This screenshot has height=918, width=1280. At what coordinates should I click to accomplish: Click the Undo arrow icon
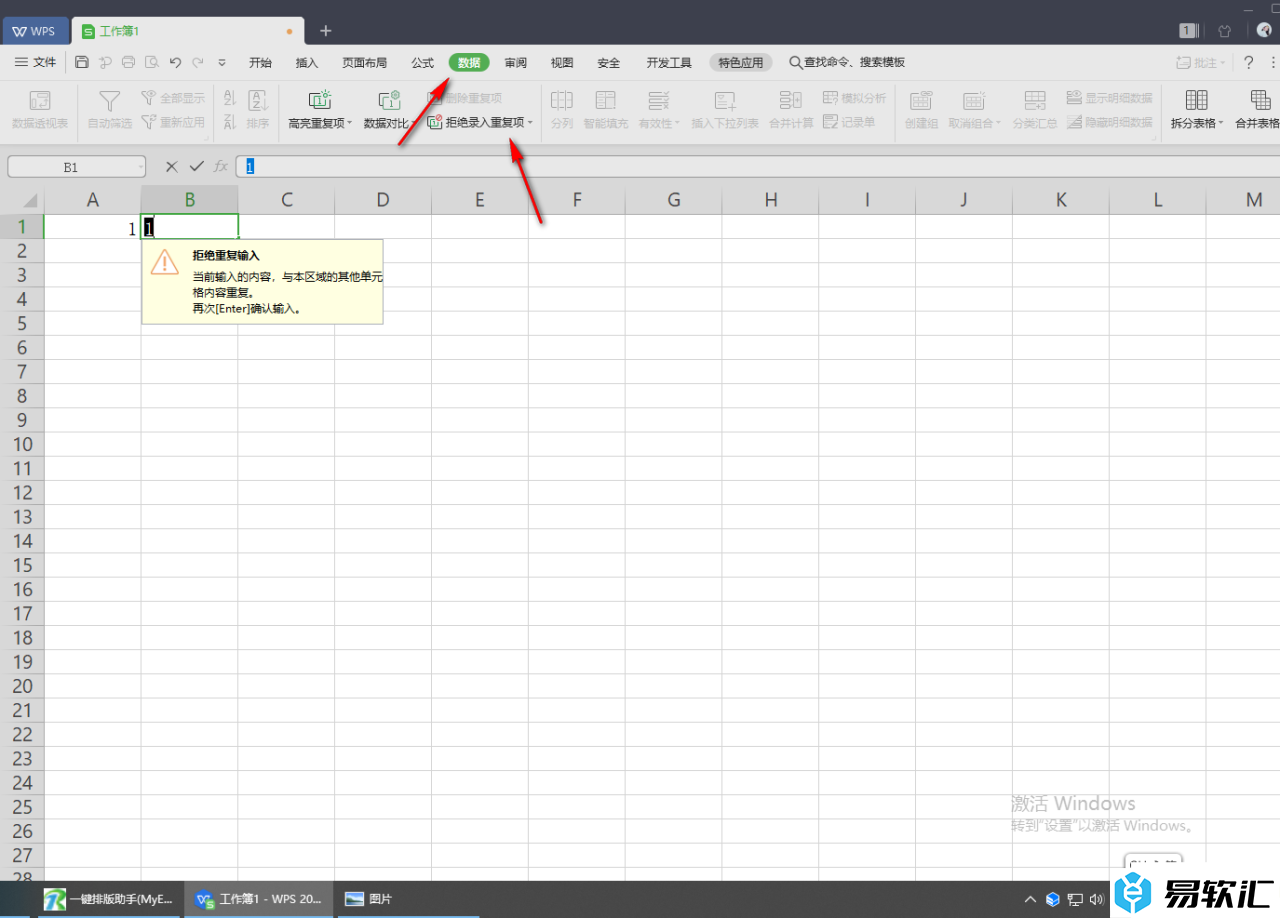[x=175, y=62]
